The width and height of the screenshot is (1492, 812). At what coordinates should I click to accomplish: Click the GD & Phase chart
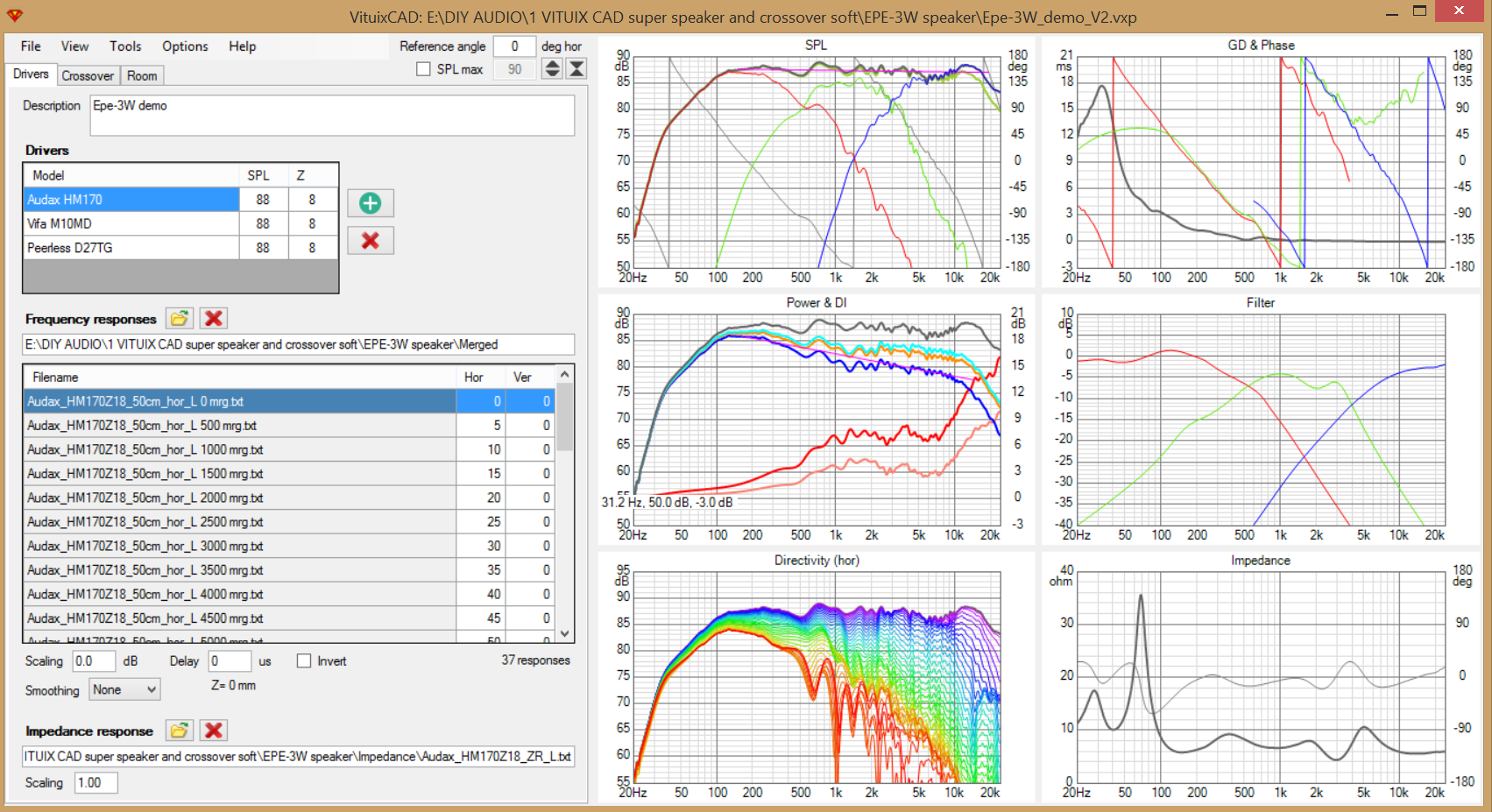click(x=1261, y=162)
